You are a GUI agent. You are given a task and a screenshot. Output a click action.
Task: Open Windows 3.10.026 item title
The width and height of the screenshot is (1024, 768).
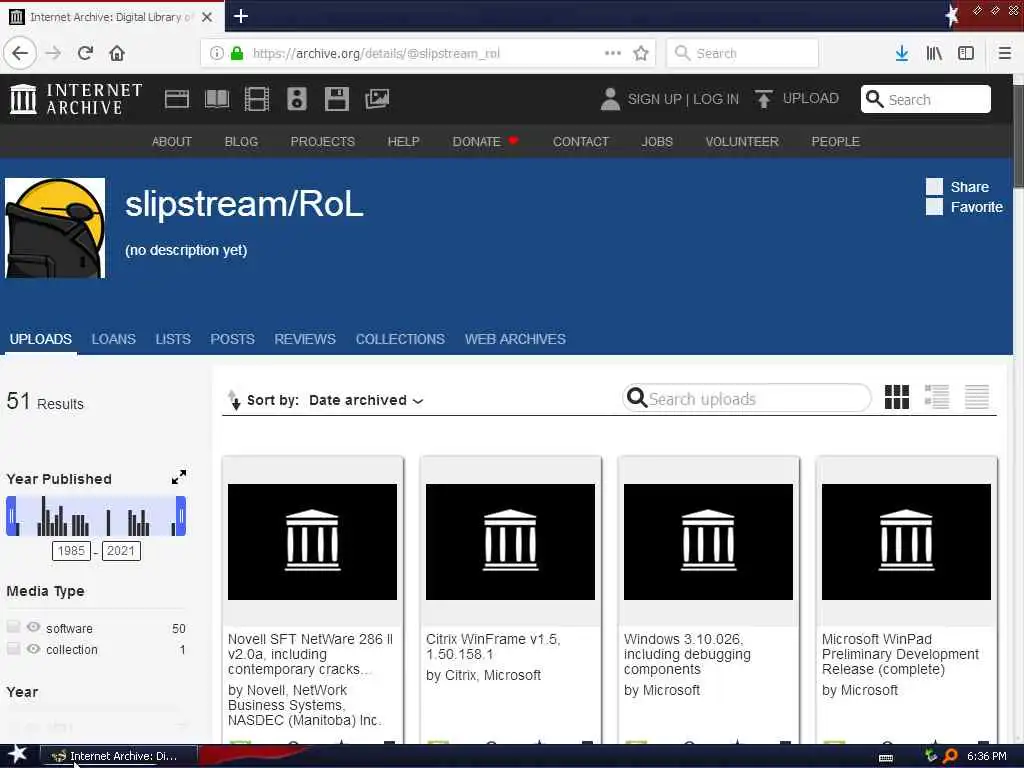click(x=687, y=654)
